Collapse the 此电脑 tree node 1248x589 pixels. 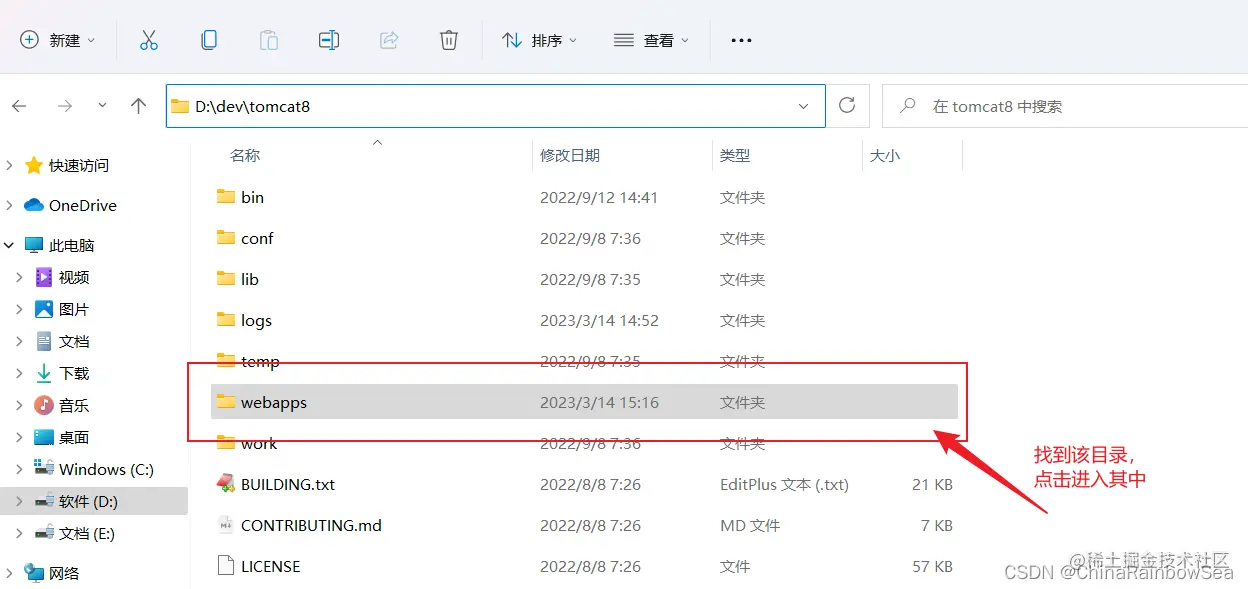pos(8,244)
